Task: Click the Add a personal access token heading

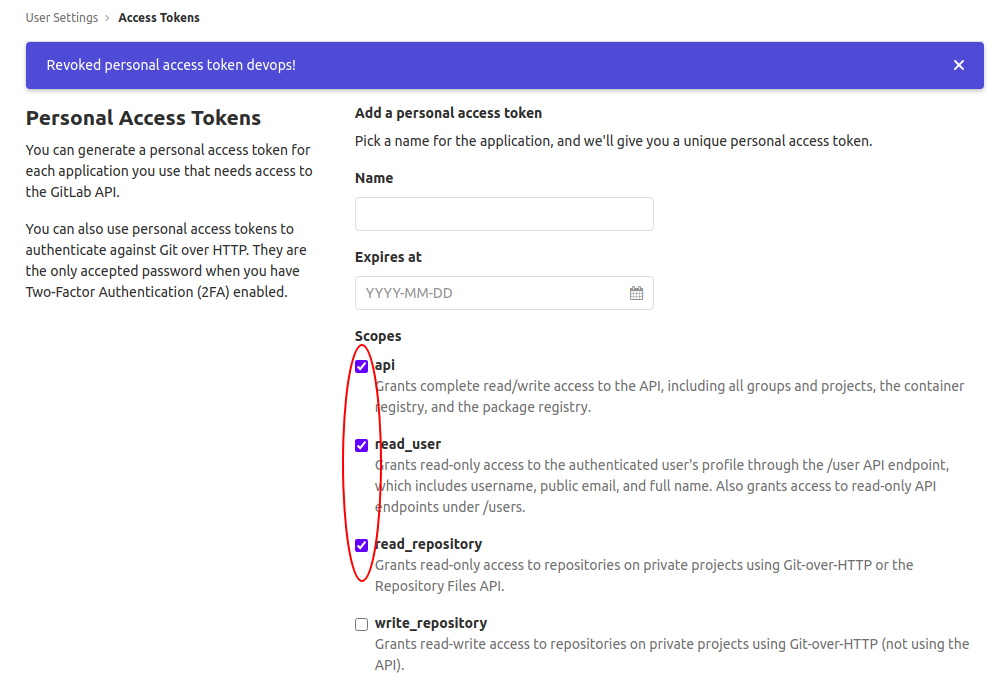Action: [x=448, y=113]
